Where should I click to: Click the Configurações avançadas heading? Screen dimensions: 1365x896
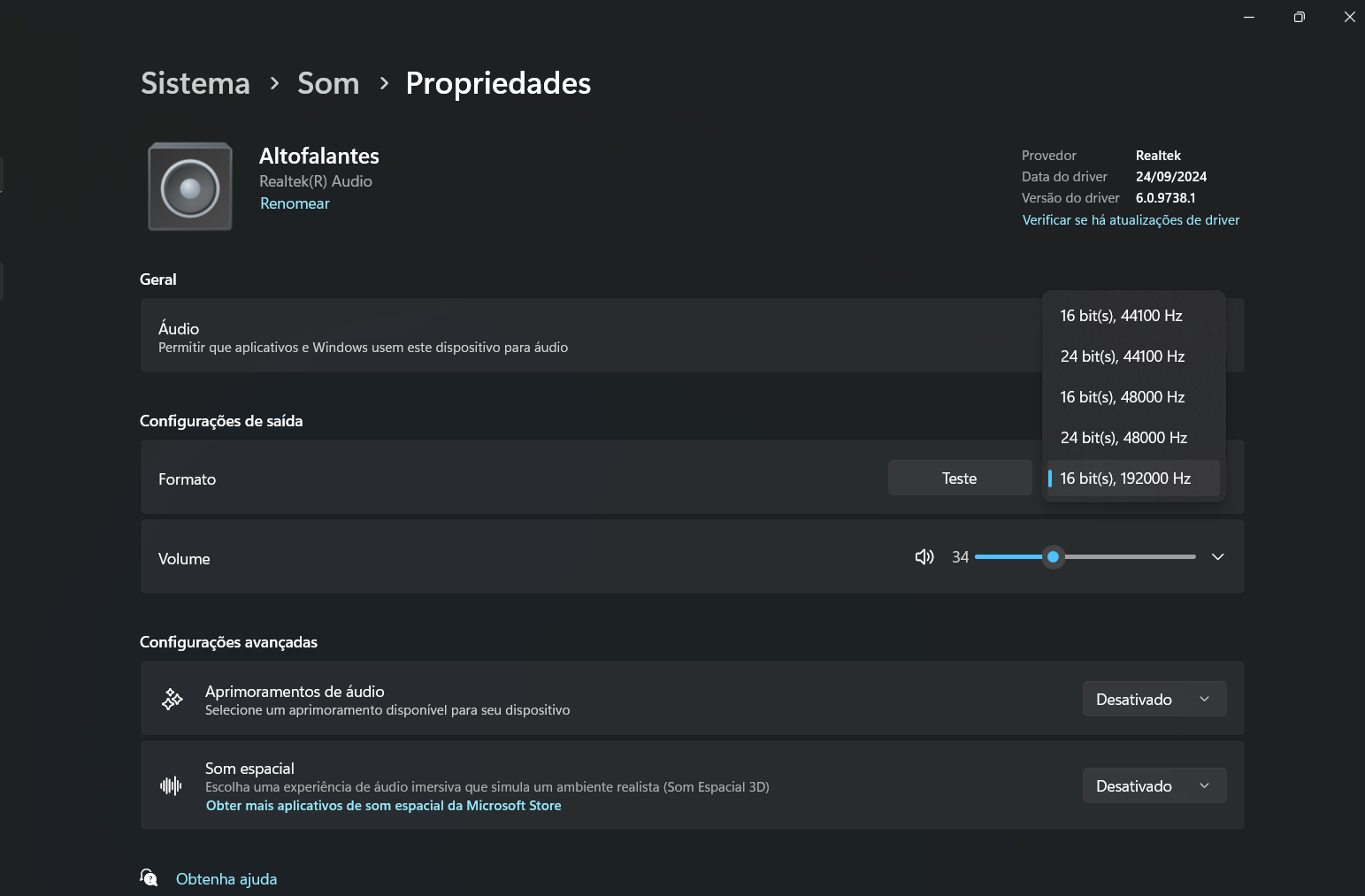pyautogui.click(x=228, y=642)
